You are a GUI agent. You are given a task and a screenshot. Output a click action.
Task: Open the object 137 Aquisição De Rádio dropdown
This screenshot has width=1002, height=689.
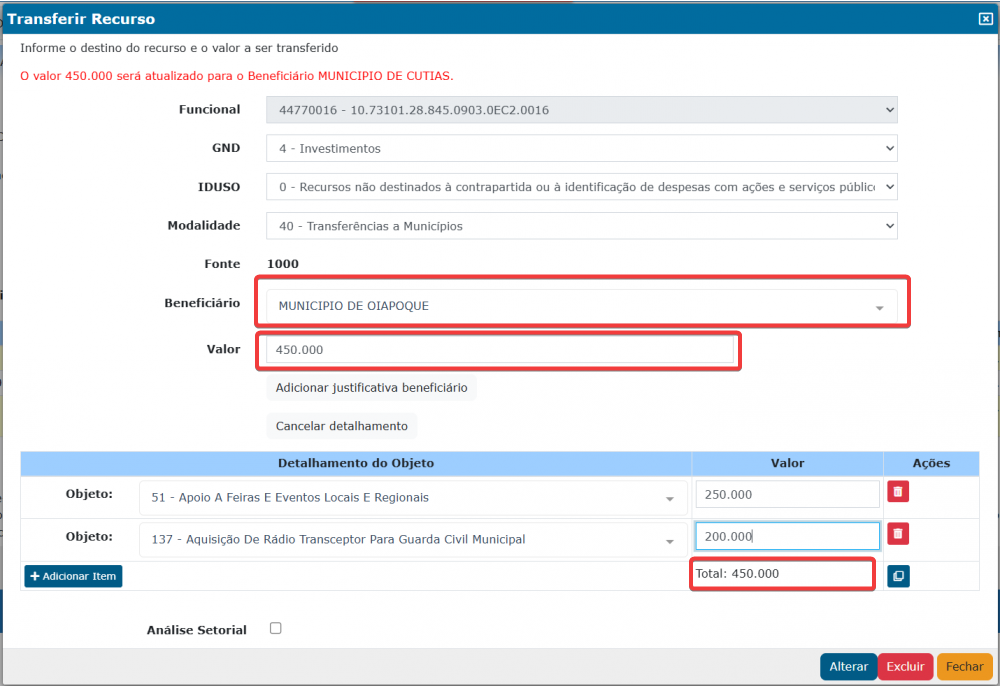coord(413,540)
